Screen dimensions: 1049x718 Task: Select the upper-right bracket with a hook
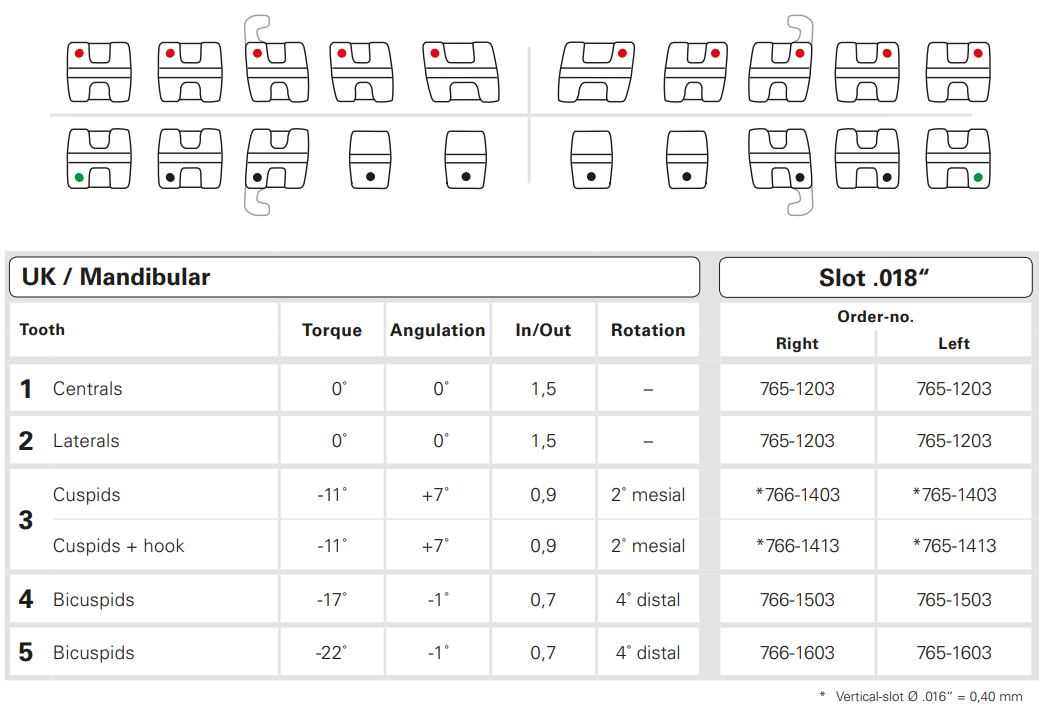[x=780, y=71]
